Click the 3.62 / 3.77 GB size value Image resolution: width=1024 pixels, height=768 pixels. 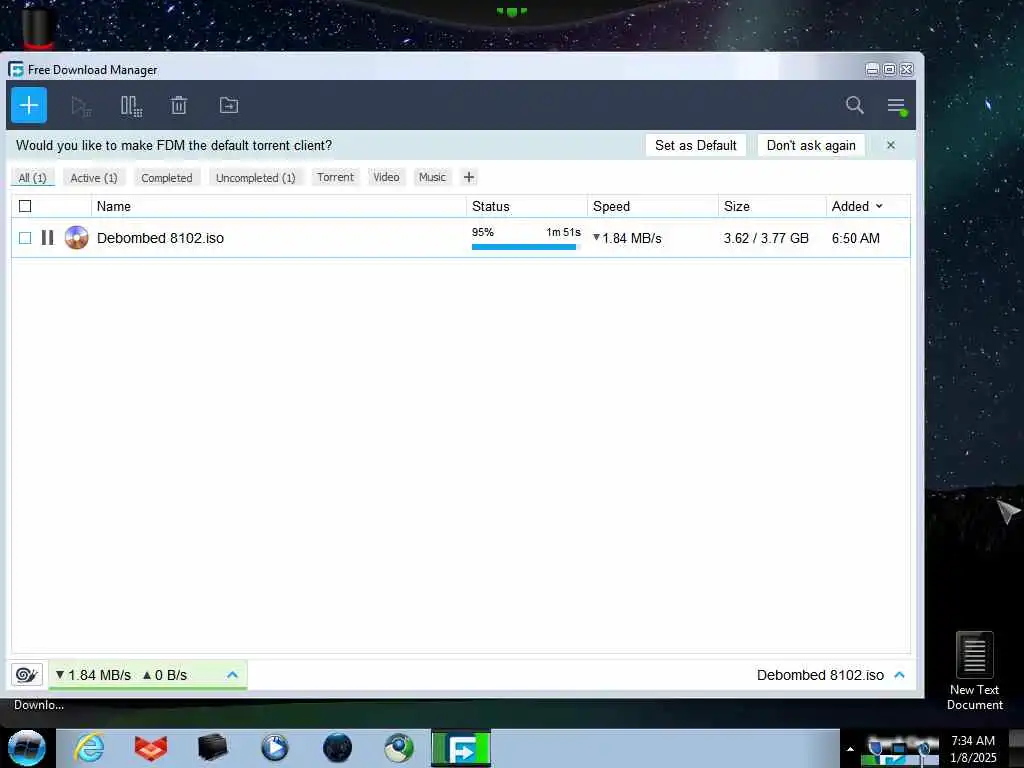pyautogui.click(x=766, y=238)
